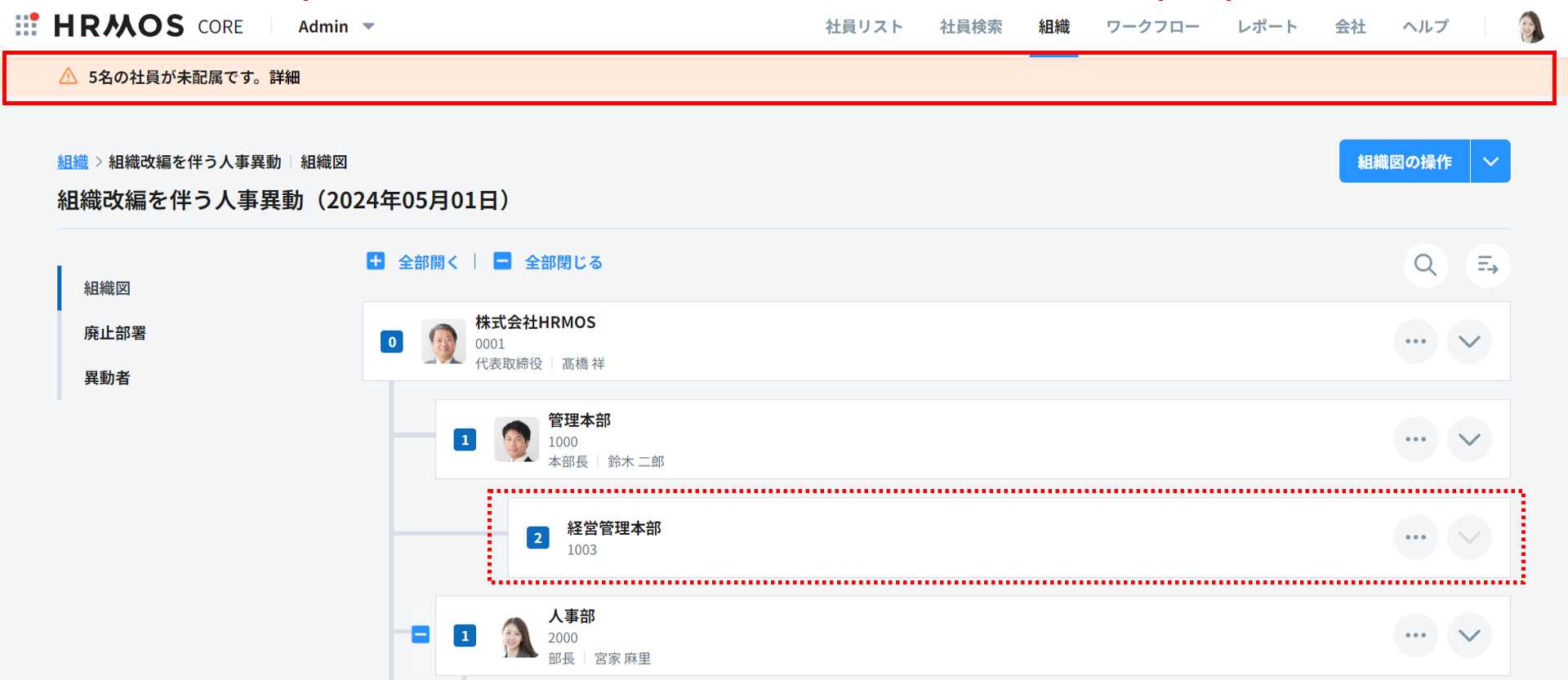Click the organization chart search icon
Viewport: 1568px width, 680px height.
click(1425, 265)
